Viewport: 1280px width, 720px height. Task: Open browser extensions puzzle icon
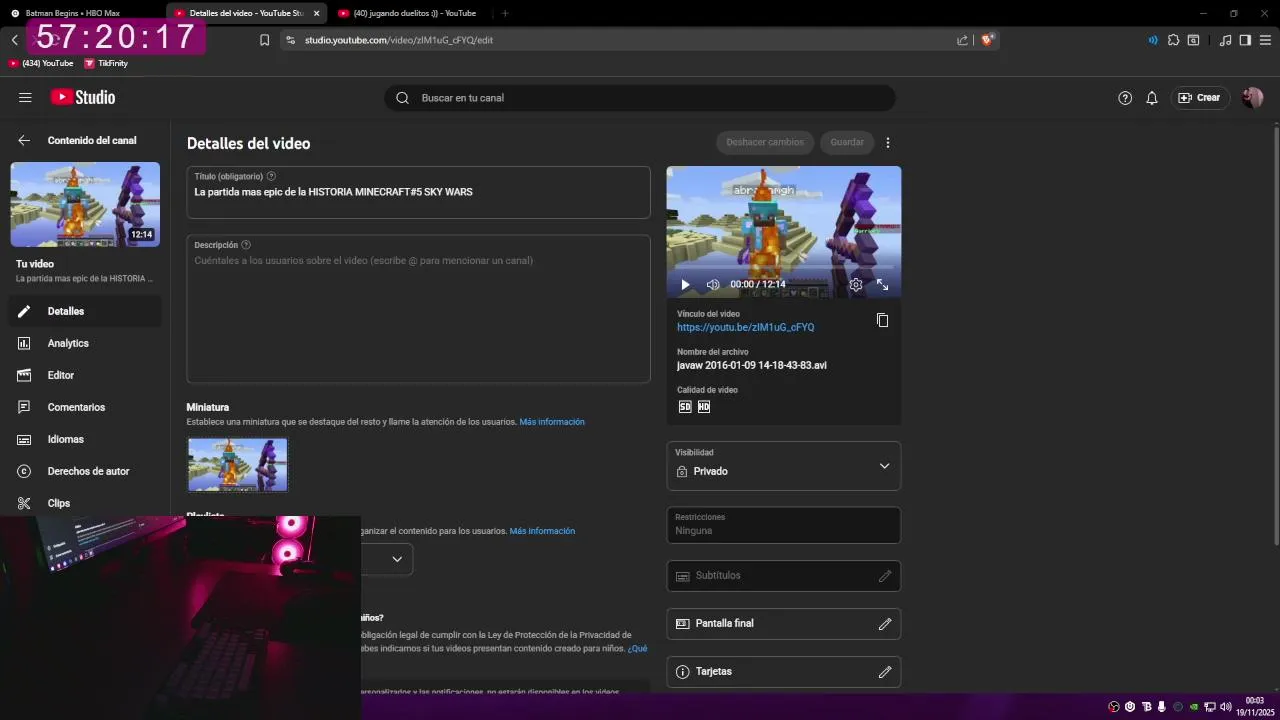(x=1174, y=40)
